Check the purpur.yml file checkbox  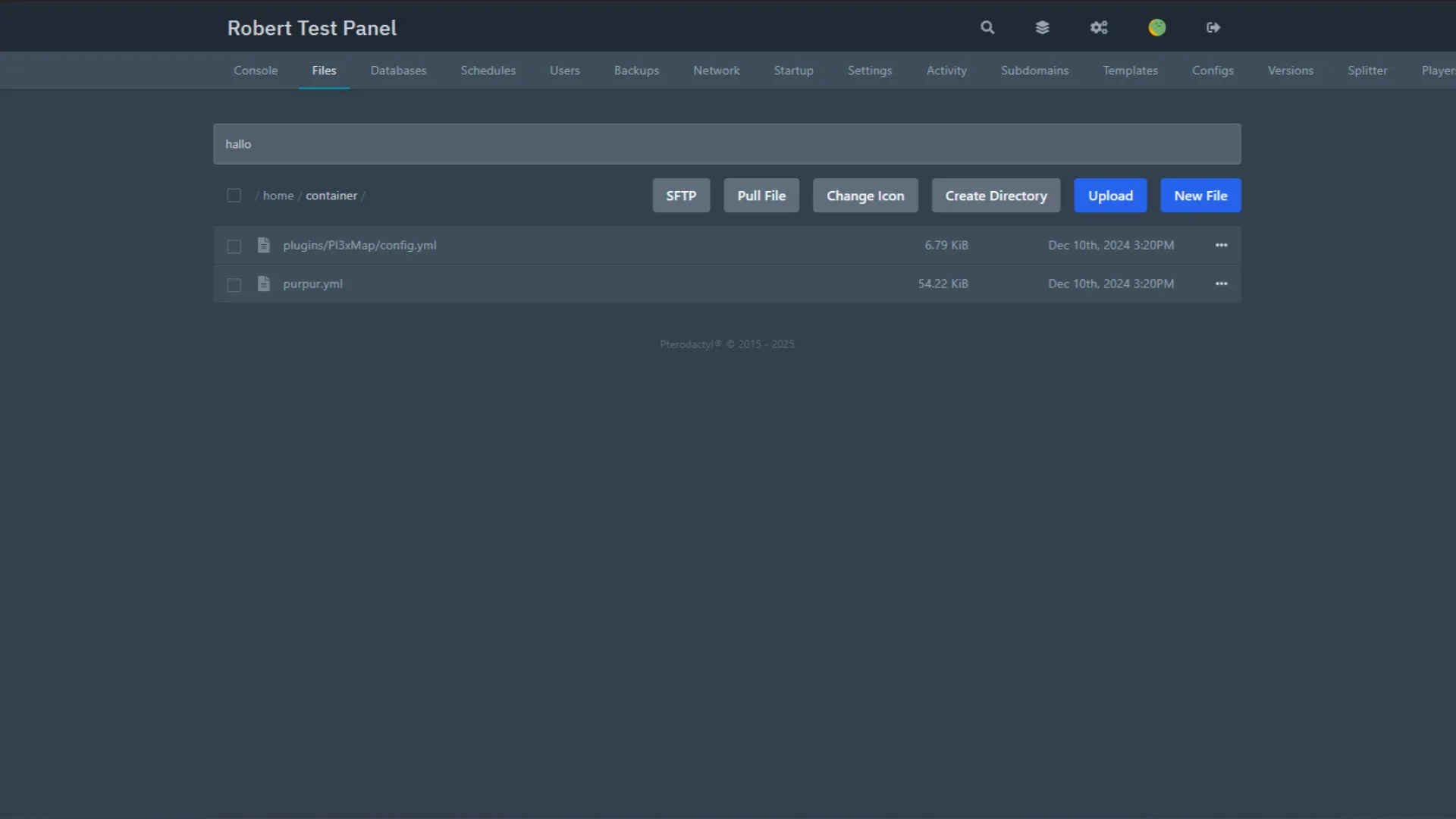coord(234,285)
